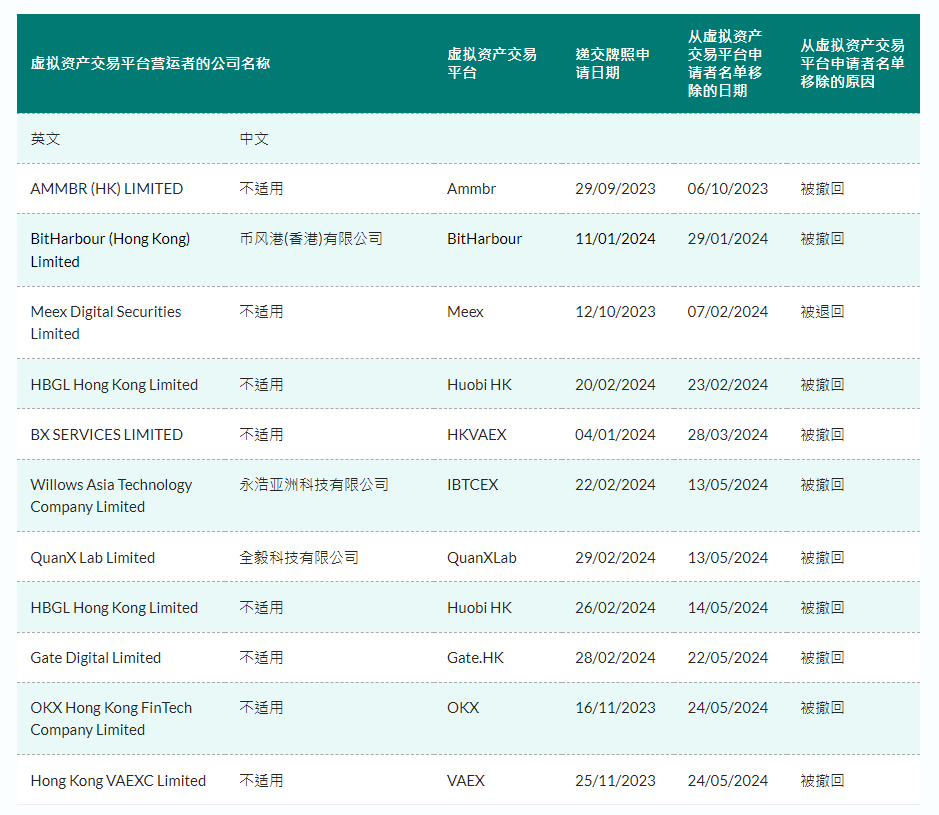This screenshot has height=815, width=939.
Task: Select company name BX SERVICES LIMITED
Action: [107, 435]
